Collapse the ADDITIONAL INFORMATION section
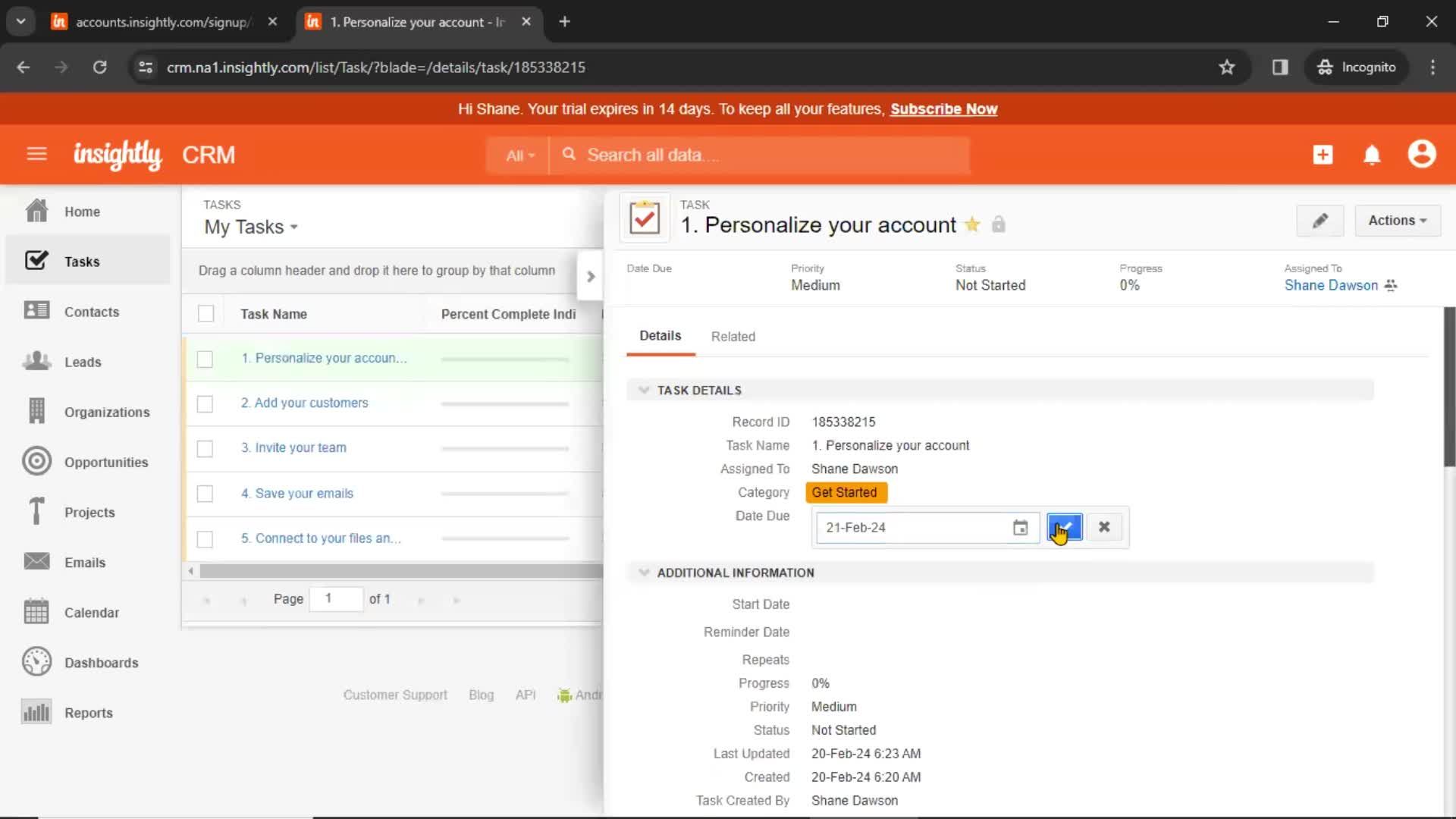 (x=644, y=573)
